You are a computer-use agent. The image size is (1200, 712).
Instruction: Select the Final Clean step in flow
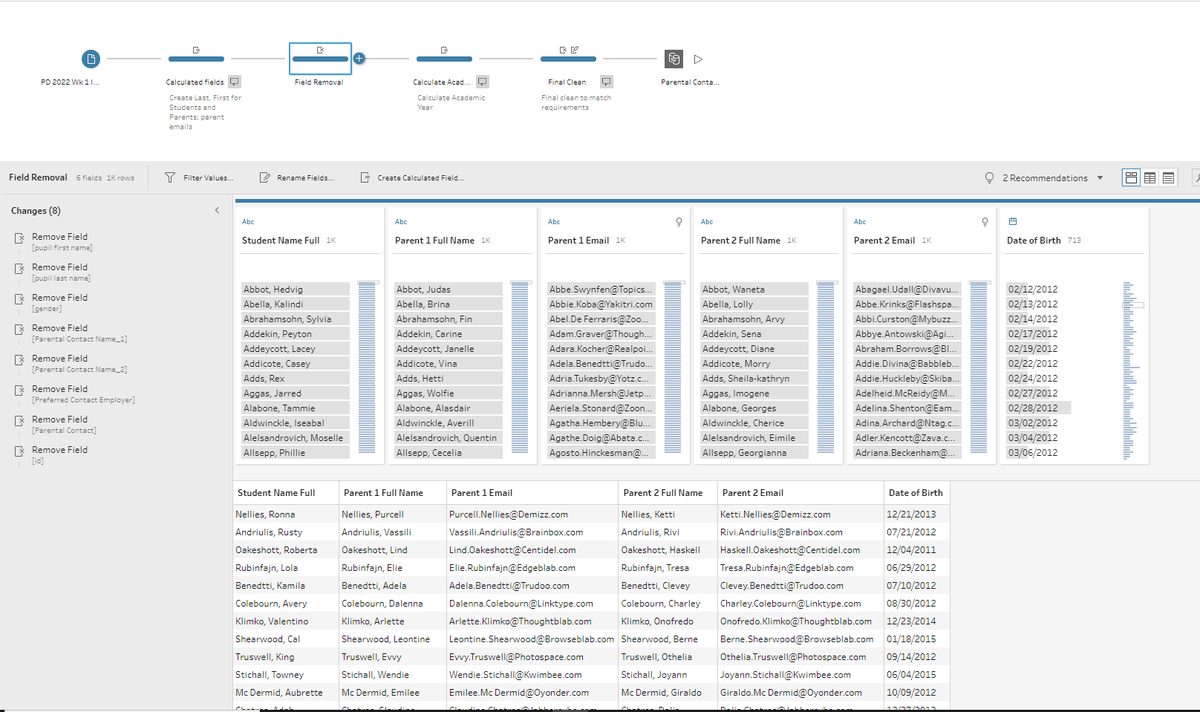point(568,59)
